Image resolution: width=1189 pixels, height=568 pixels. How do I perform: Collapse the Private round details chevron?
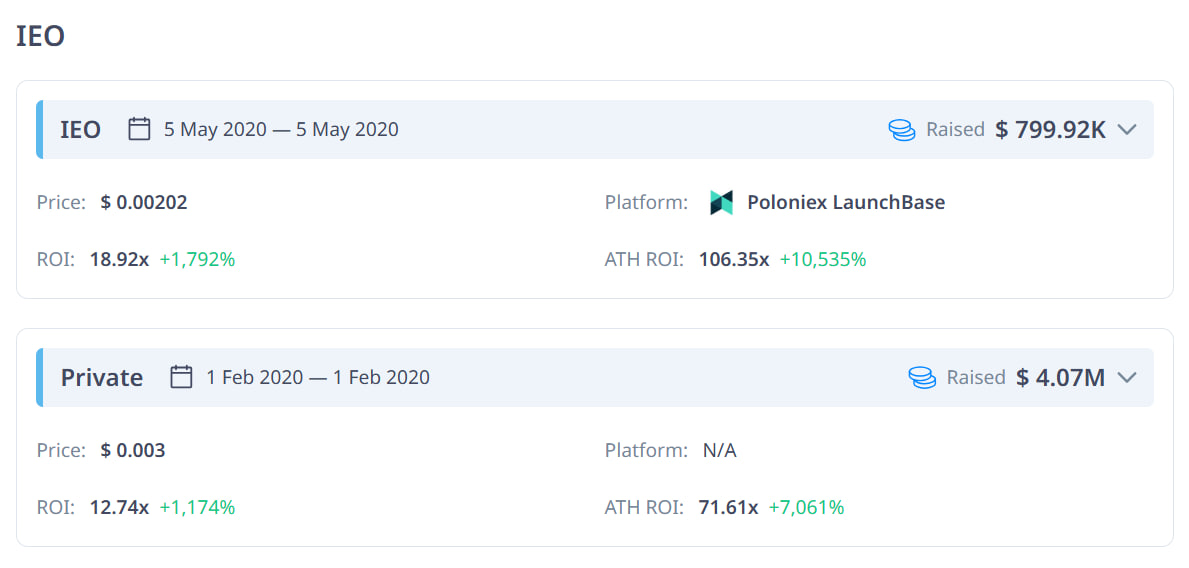tap(1127, 377)
